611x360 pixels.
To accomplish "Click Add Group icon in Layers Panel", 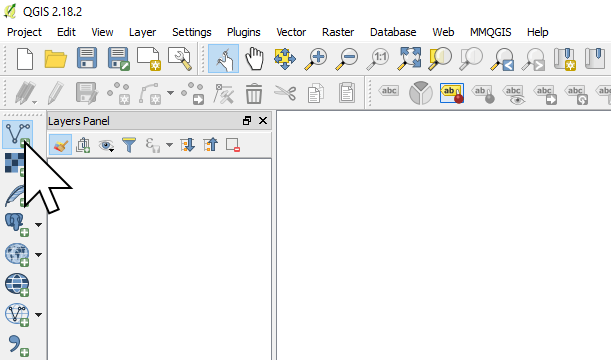I will point(83,145).
